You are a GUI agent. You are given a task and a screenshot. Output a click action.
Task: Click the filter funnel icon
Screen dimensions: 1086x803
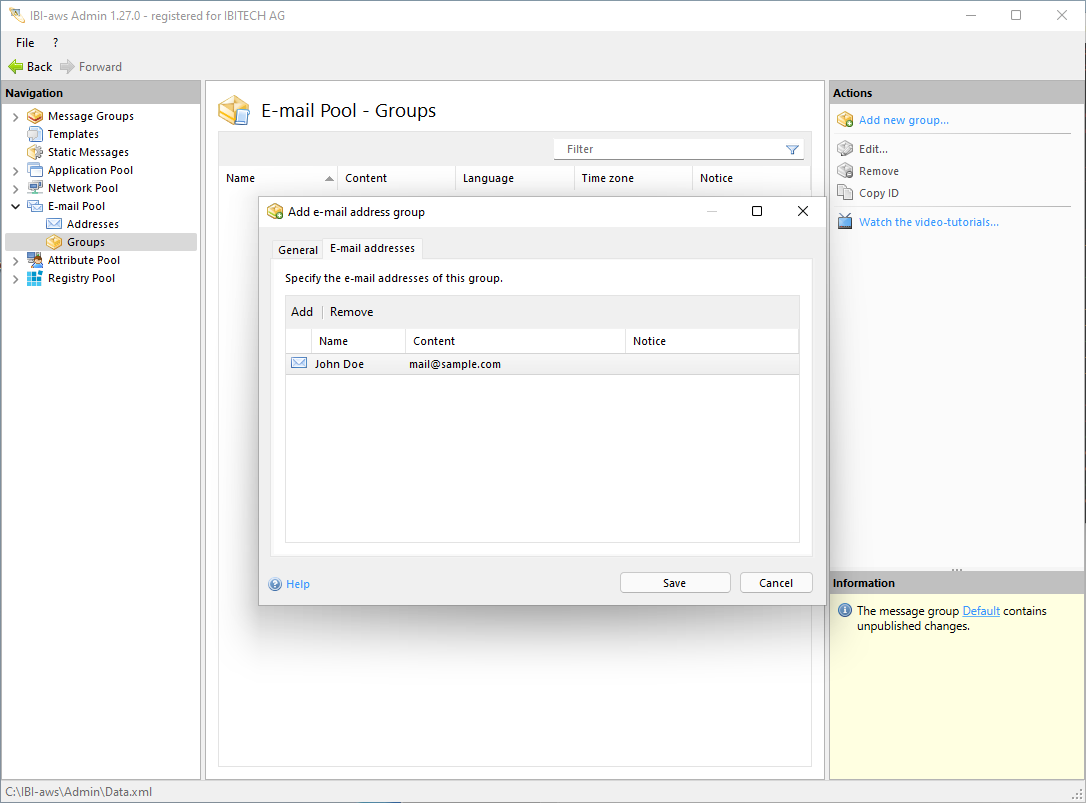click(792, 150)
